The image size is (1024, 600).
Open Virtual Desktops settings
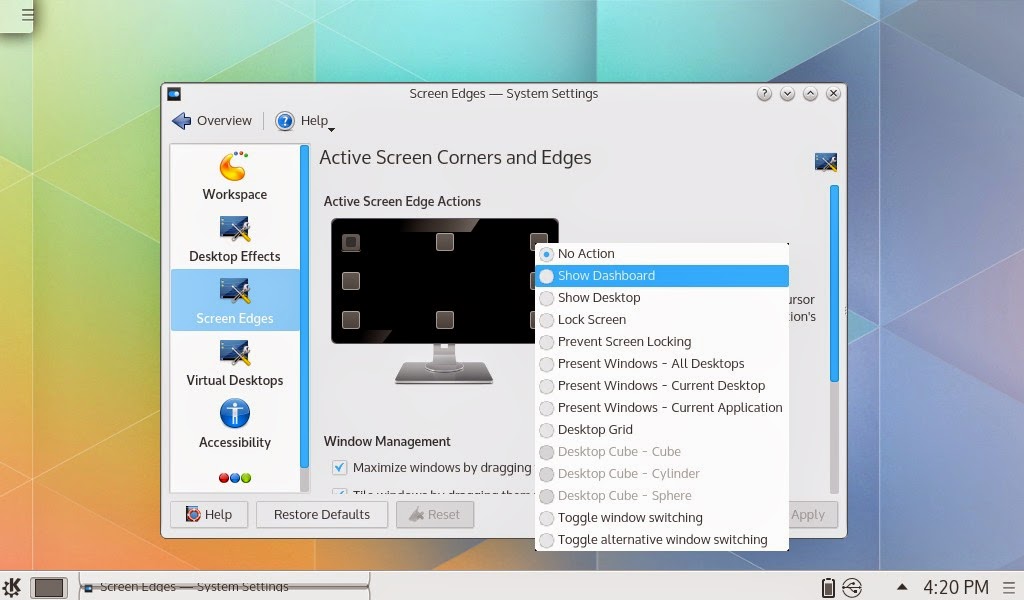[234, 362]
